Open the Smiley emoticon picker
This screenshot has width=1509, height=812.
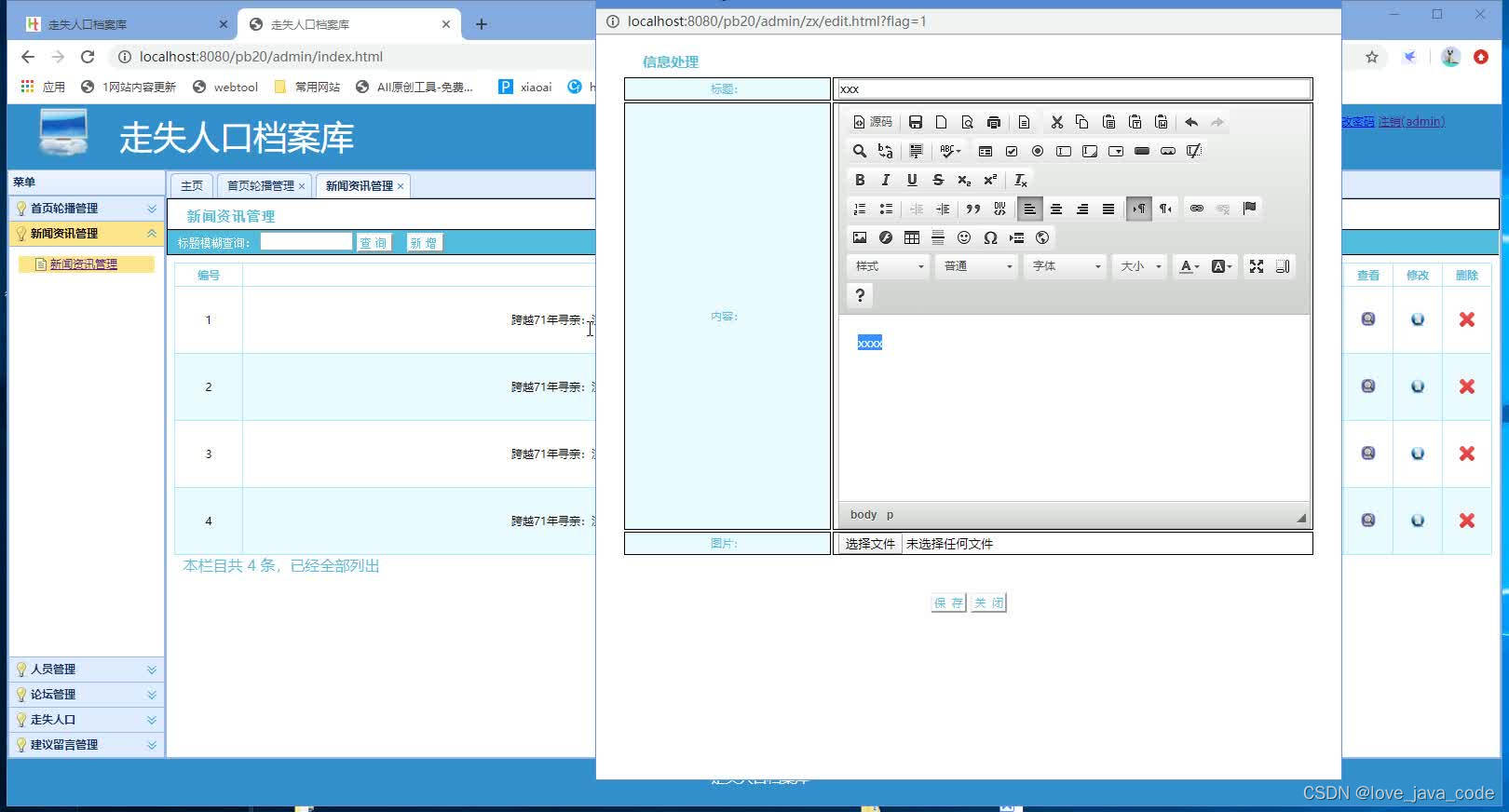(964, 237)
